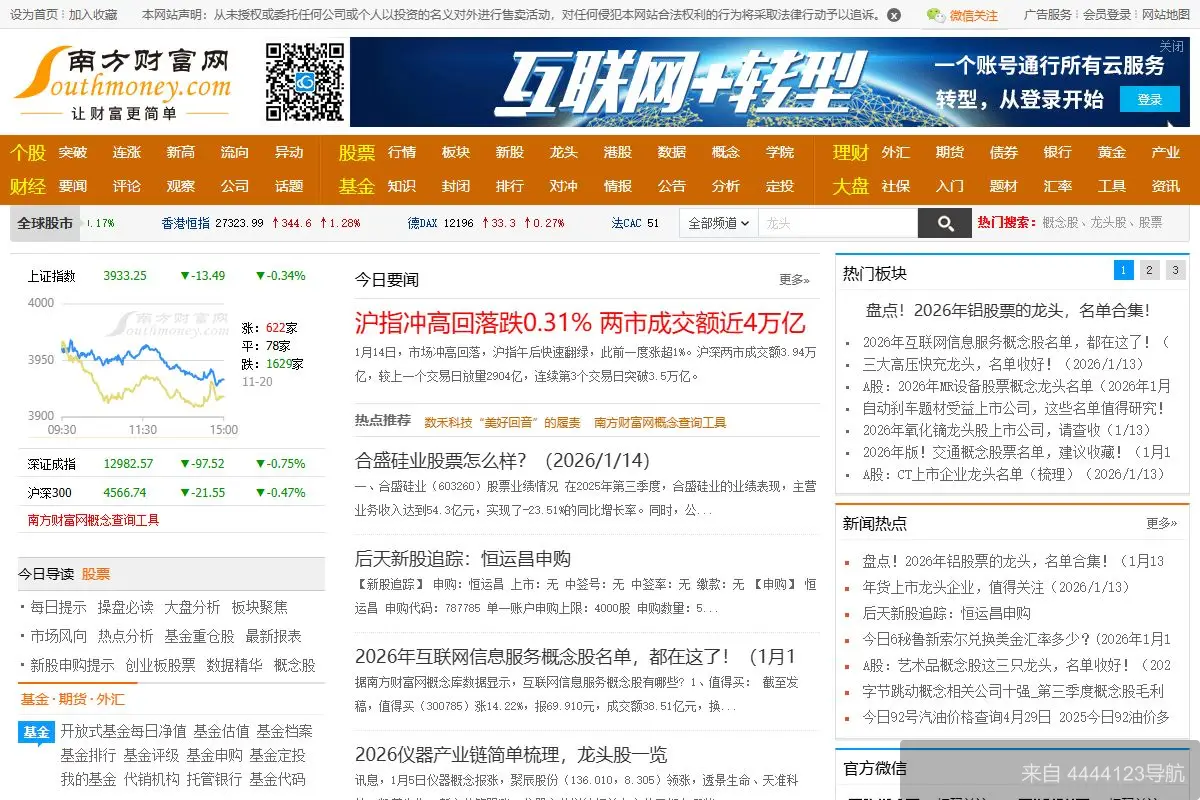Close the banner ad using 关闭
This screenshot has height=800, width=1200.
point(1170,46)
